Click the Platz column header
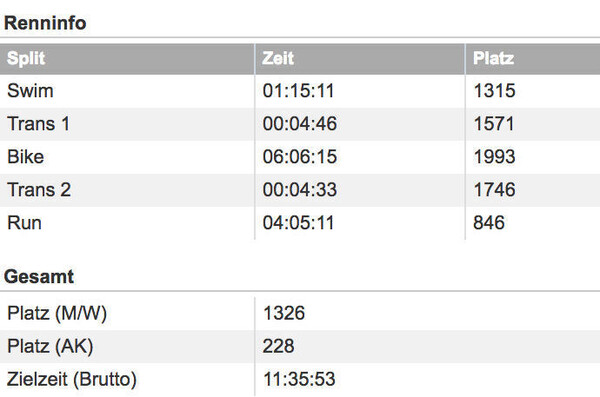This screenshot has width=600, height=397. pos(493,59)
